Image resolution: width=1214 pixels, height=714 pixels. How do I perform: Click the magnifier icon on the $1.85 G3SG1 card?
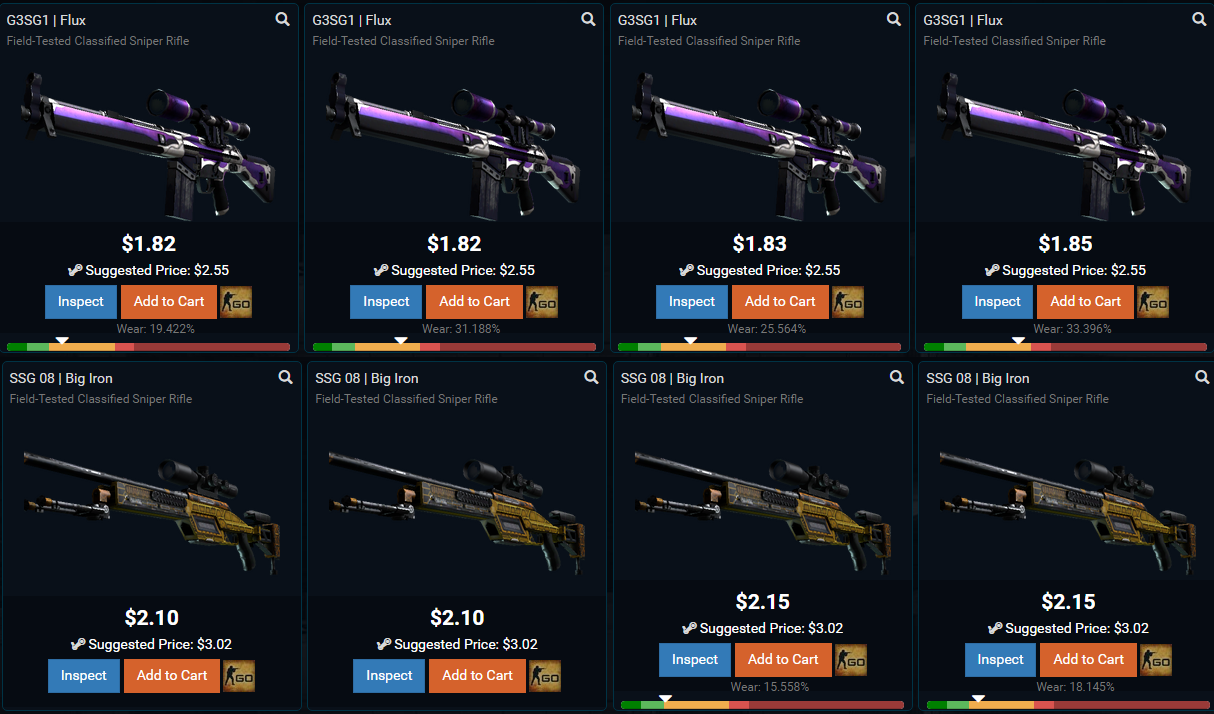point(1200,19)
